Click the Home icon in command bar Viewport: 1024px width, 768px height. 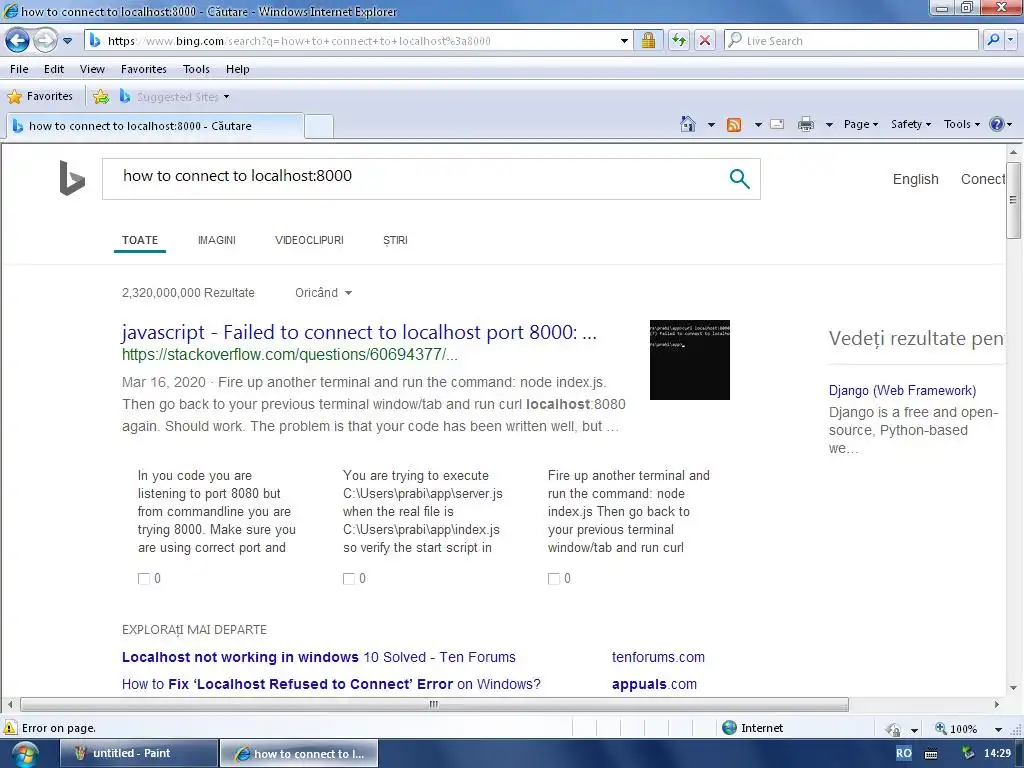pyautogui.click(x=688, y=124)
